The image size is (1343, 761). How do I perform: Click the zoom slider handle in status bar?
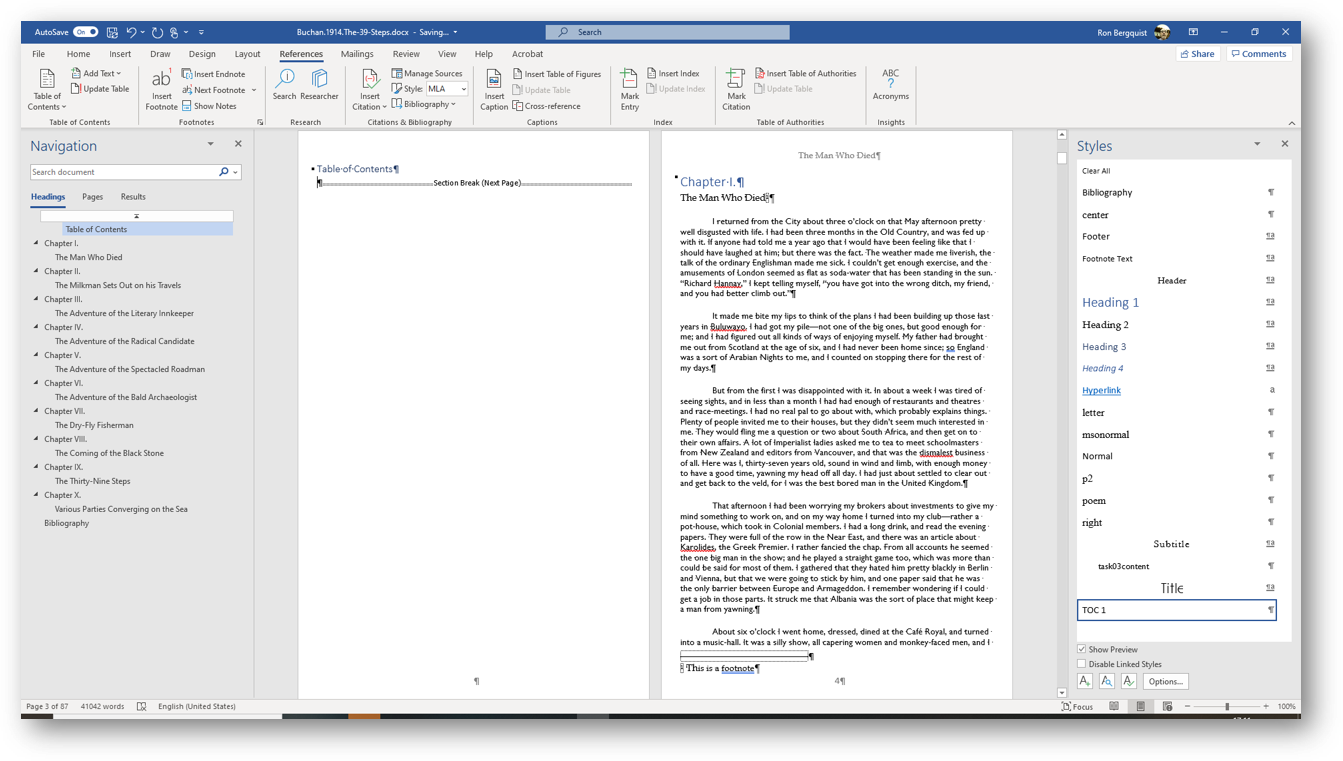click(1227, 707)
